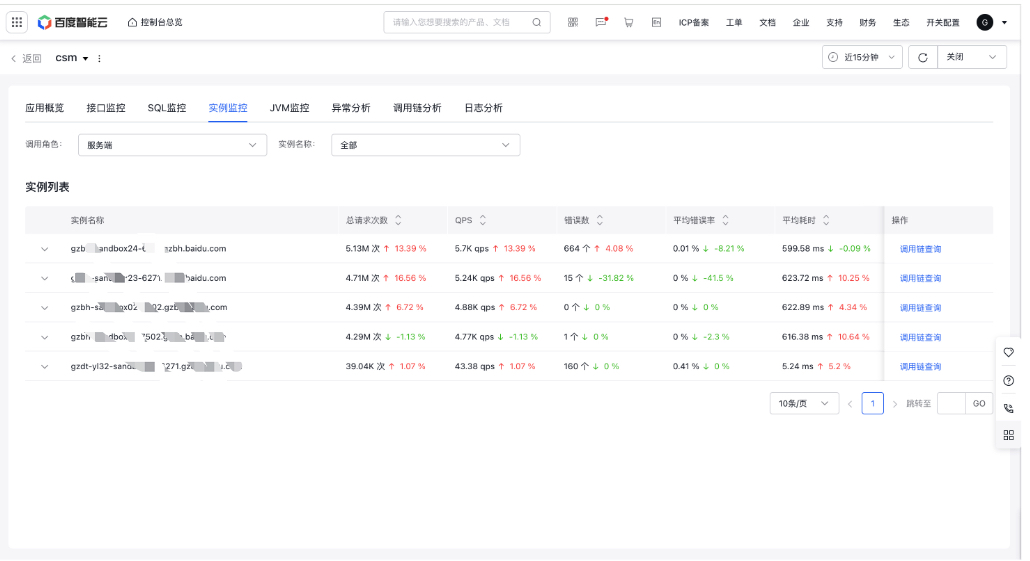
Task: Expand row with 4.39M 次 requests
Action: (45, 307)
